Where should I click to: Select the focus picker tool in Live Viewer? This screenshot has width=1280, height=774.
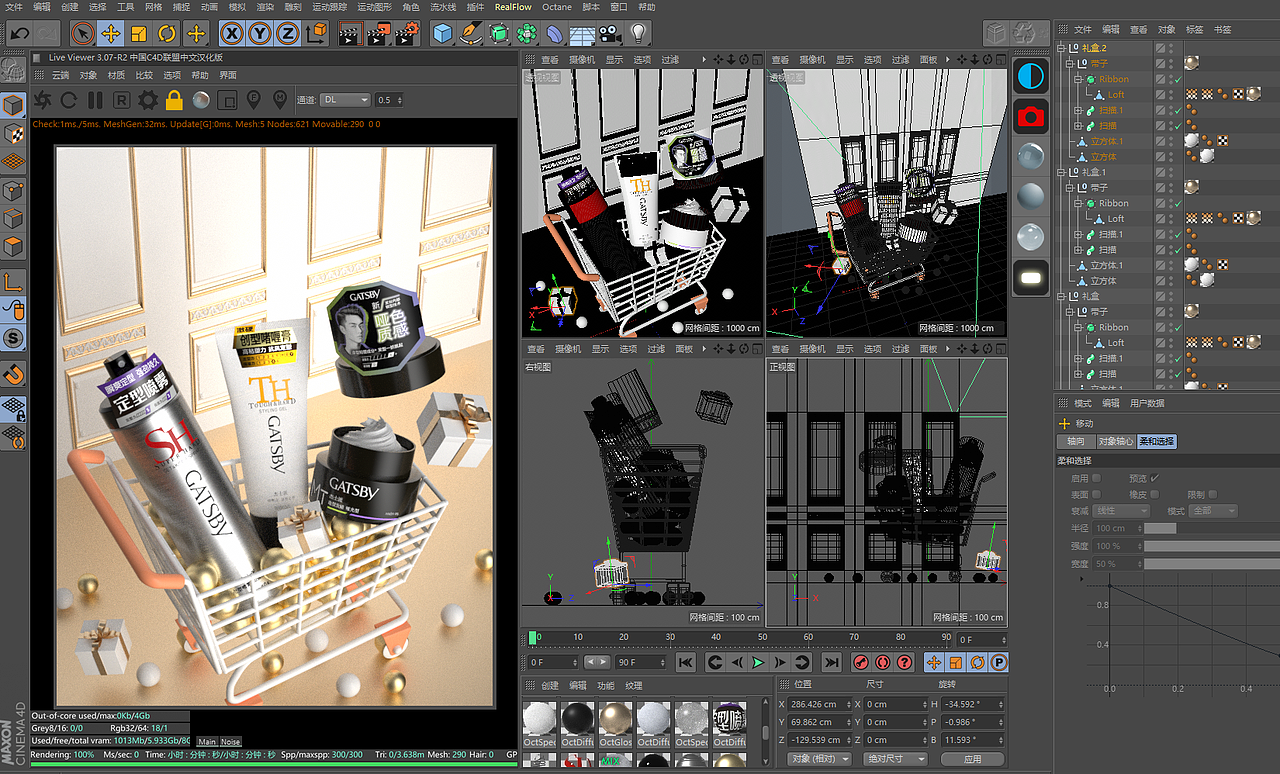click(x=253, y=100)
